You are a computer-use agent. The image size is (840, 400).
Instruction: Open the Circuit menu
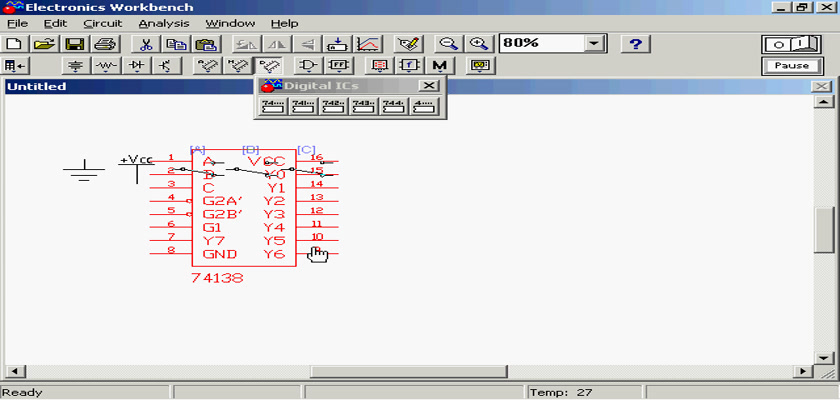(103, 24)
